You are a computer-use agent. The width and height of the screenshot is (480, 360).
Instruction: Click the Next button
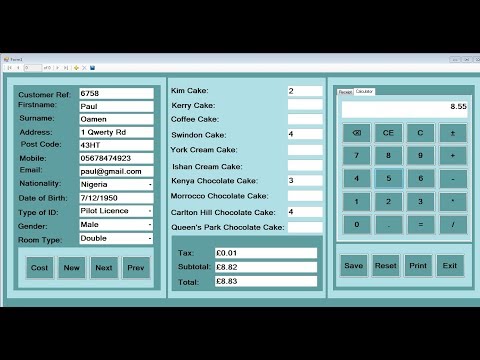tap(104, 268)
